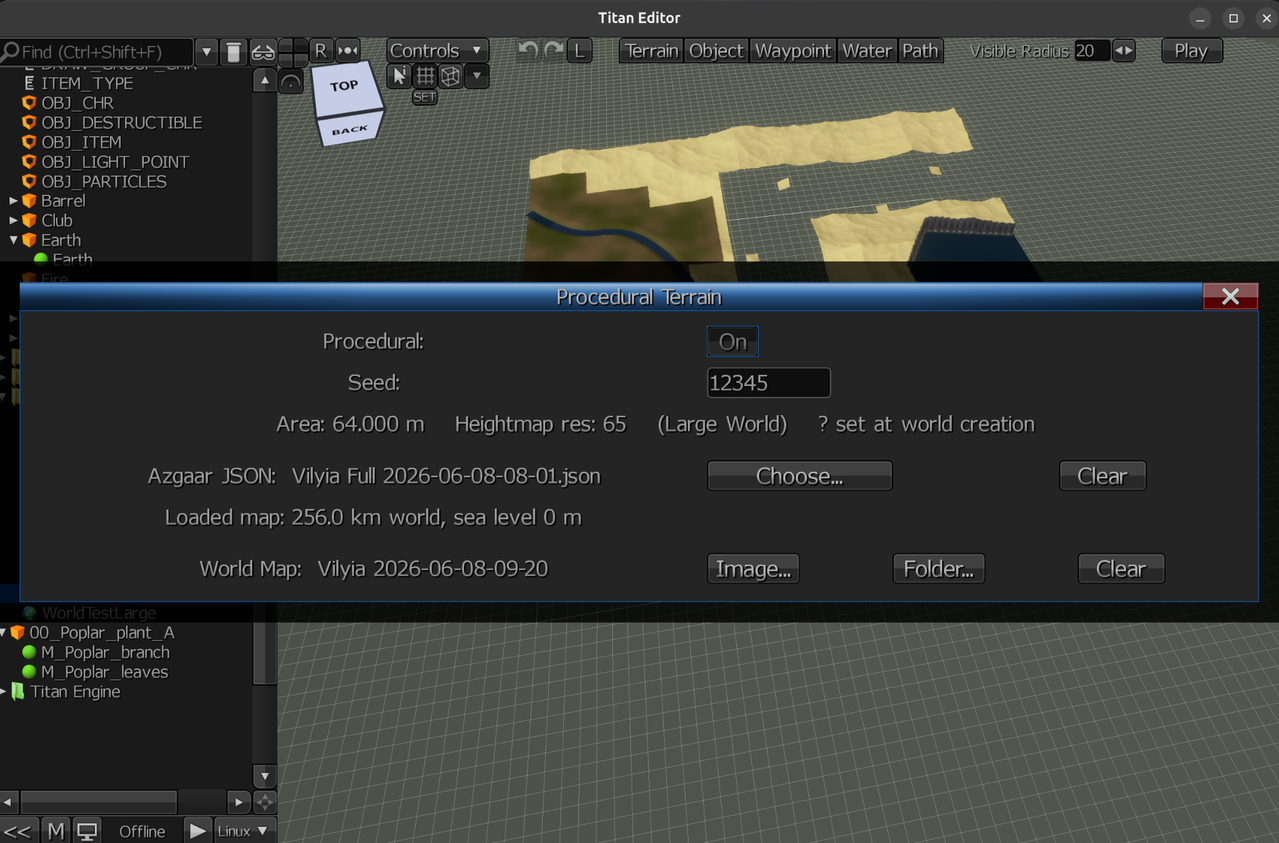Click the horizontal scrollbar left arrow
1279x843 pixels.
click(x=9, y=802)
